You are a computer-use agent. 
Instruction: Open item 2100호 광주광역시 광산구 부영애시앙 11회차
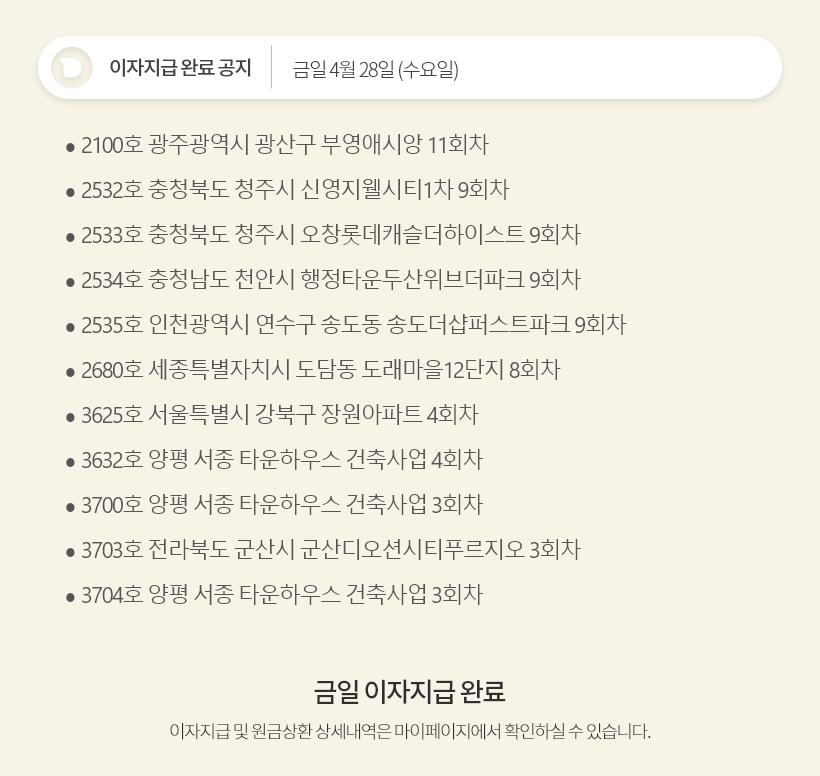(284, 145)
